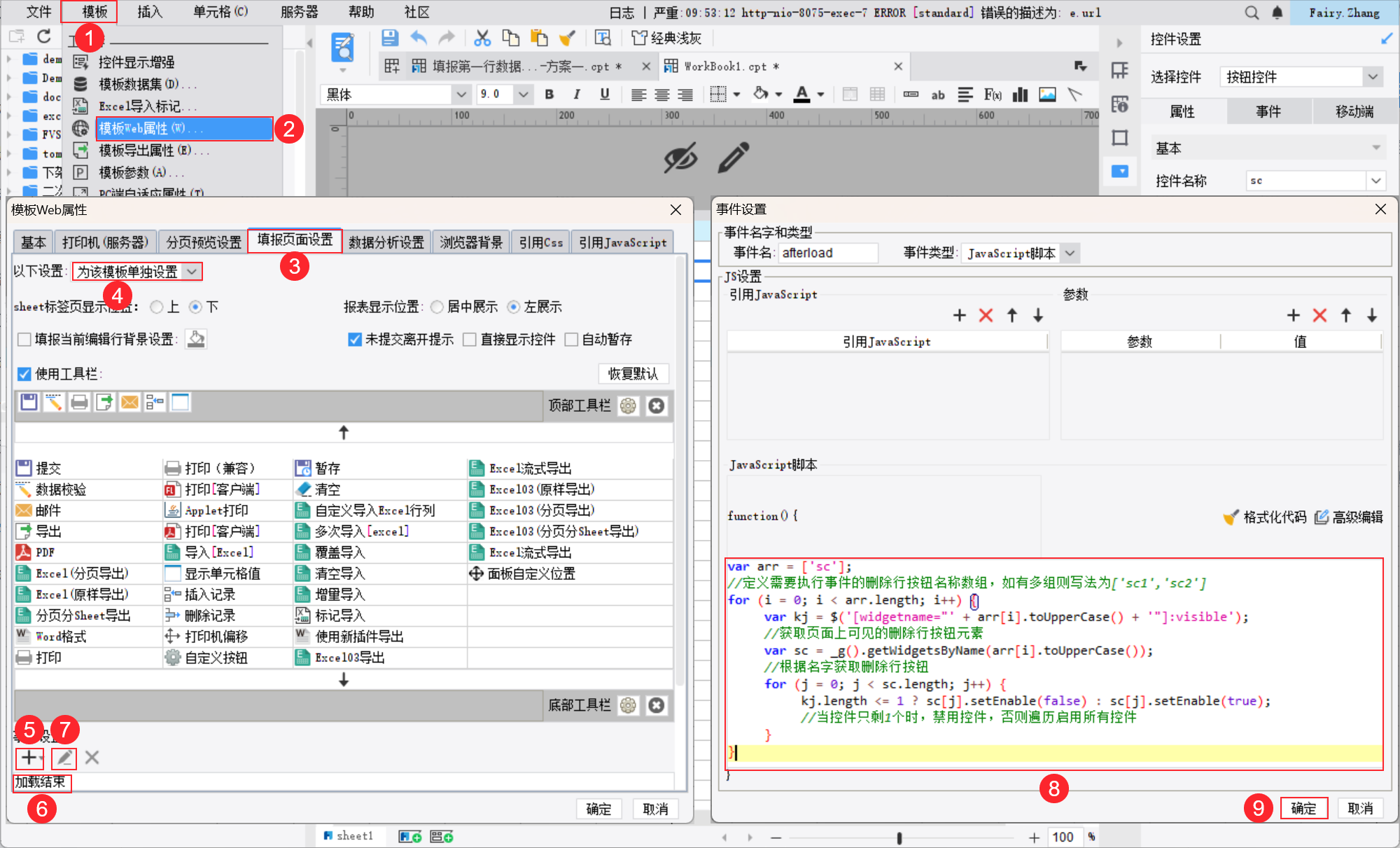Image resolution: width=1400 pixels, height=848 pixels.
Task: Switch to the Reference JavaScript tab
Action: point(622,242)
